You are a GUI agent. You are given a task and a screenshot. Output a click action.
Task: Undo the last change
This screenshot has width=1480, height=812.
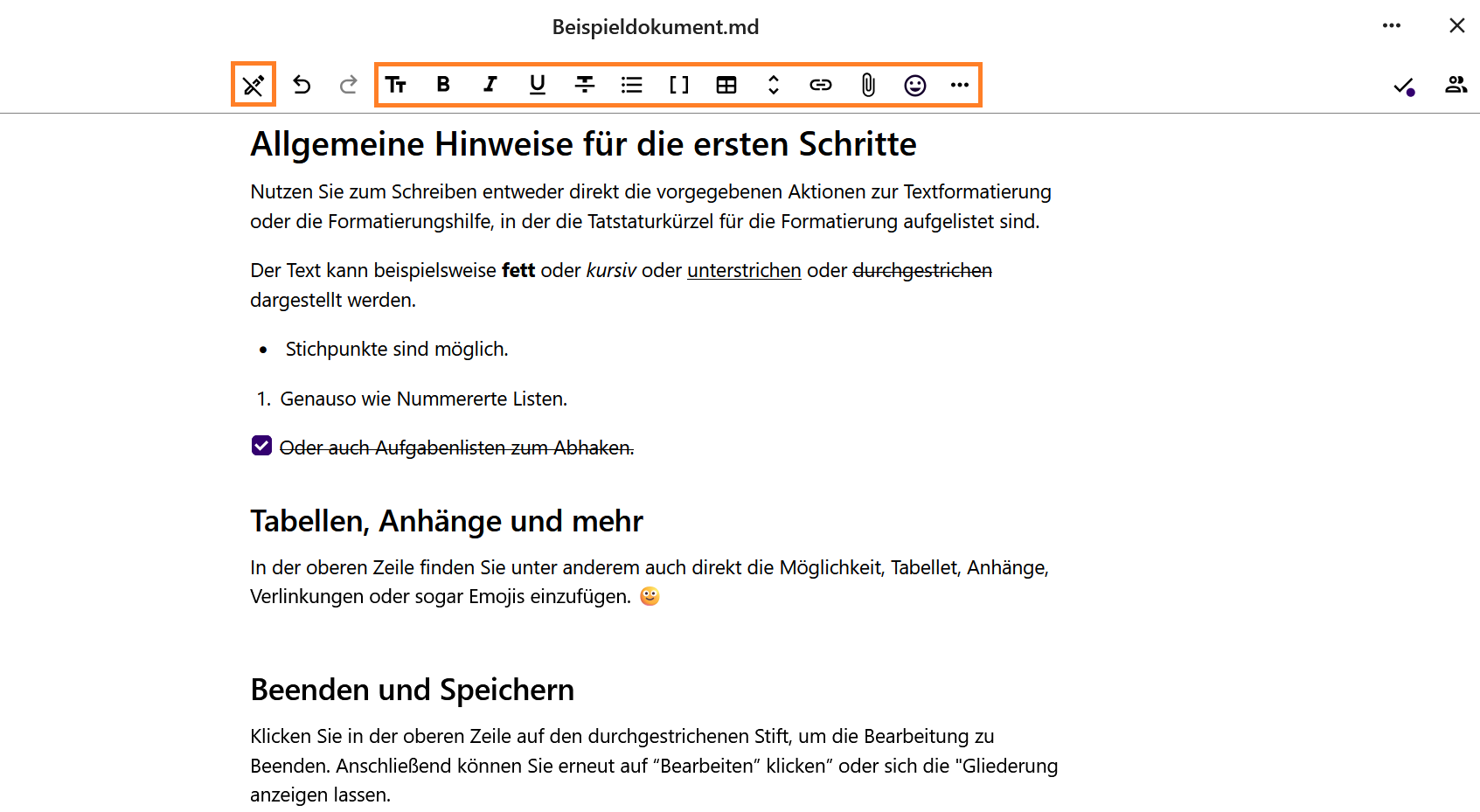coord(302,85)
